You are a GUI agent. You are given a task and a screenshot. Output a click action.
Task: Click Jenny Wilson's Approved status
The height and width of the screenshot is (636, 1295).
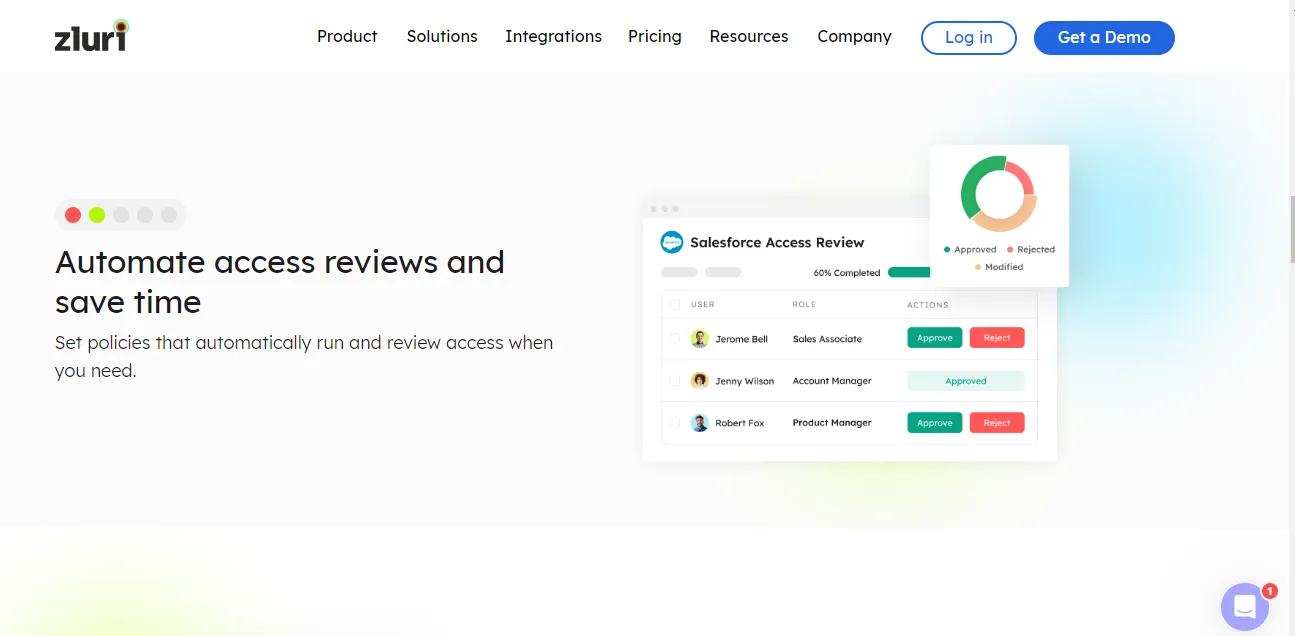coord(966,381)
